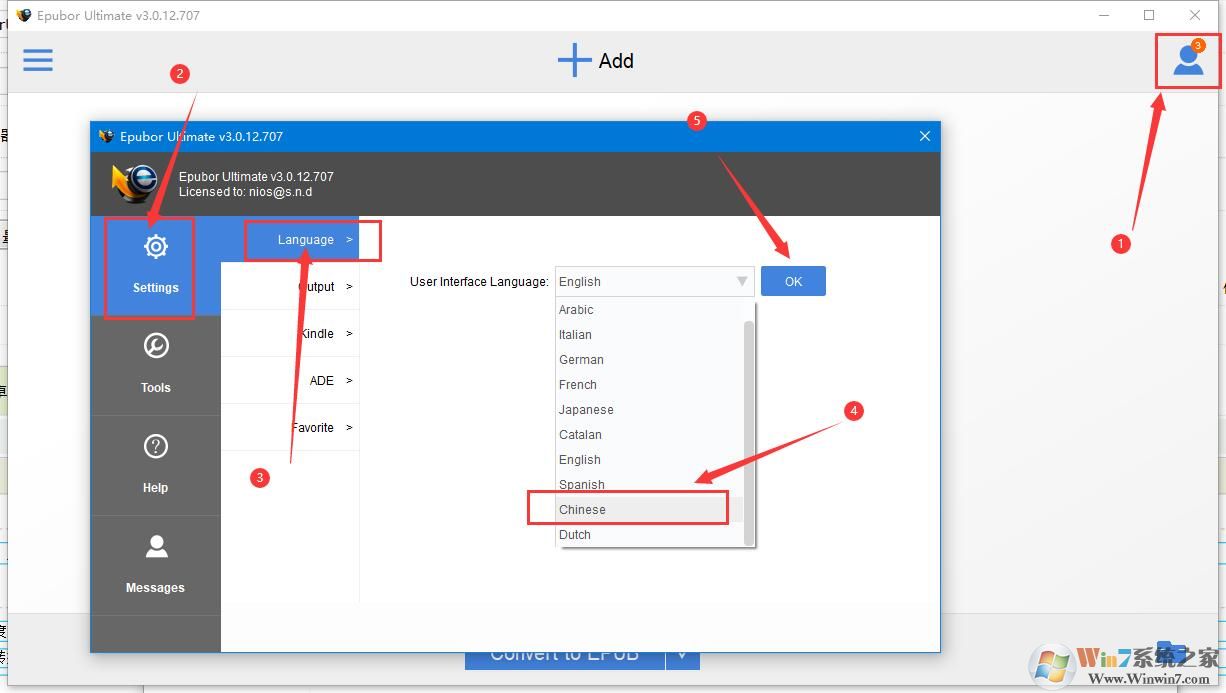The width and height of the screenshot is (1226, 693).
Task: Choose Arabic from the language list
Action: (650, 310)
